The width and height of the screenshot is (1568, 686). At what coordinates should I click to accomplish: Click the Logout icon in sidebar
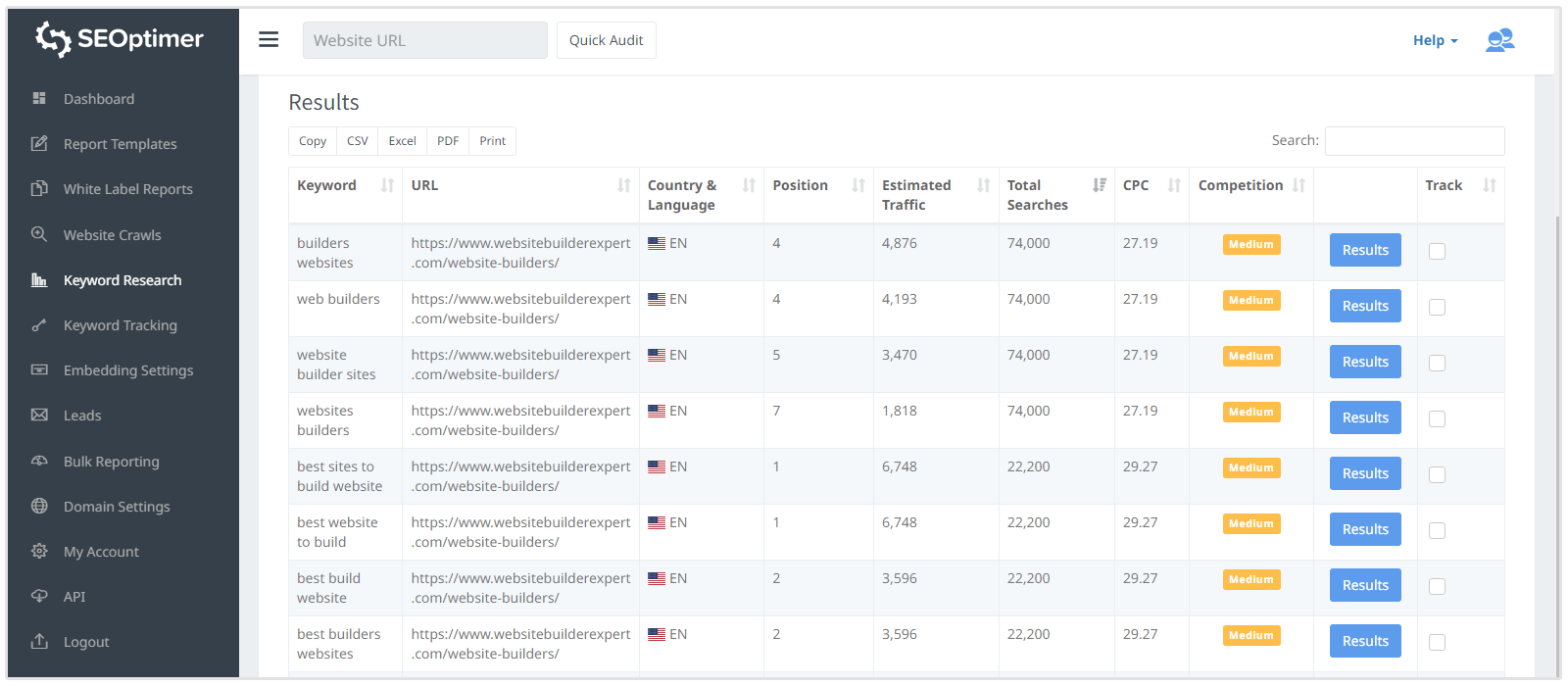[x=39, y=642]
